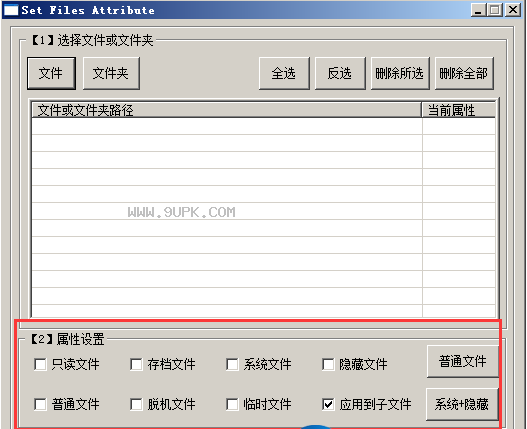
Task: Clear list with 删除全部 button
Action: point(464,73)
